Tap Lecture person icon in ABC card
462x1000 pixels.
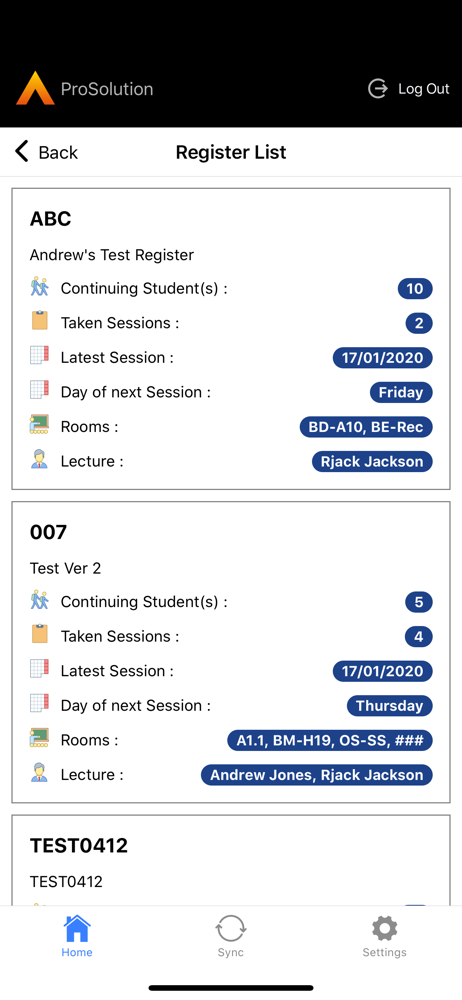point(40,459)
